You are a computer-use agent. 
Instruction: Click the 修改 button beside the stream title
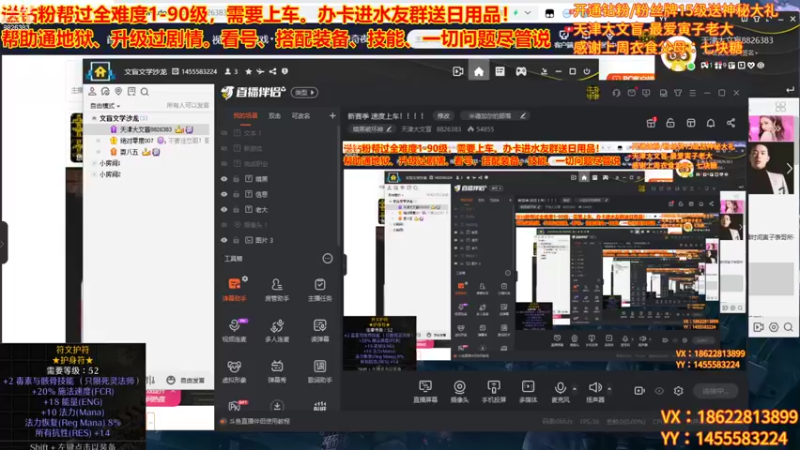[x=444, y=116]
